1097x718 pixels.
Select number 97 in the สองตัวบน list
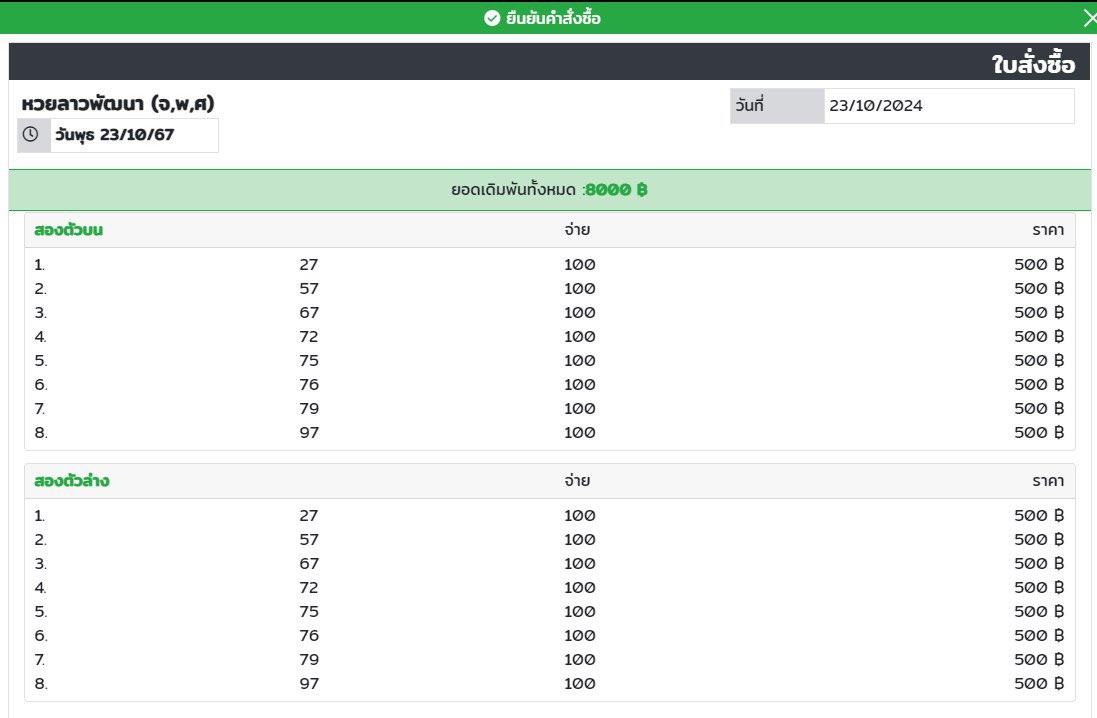[309, 432]
